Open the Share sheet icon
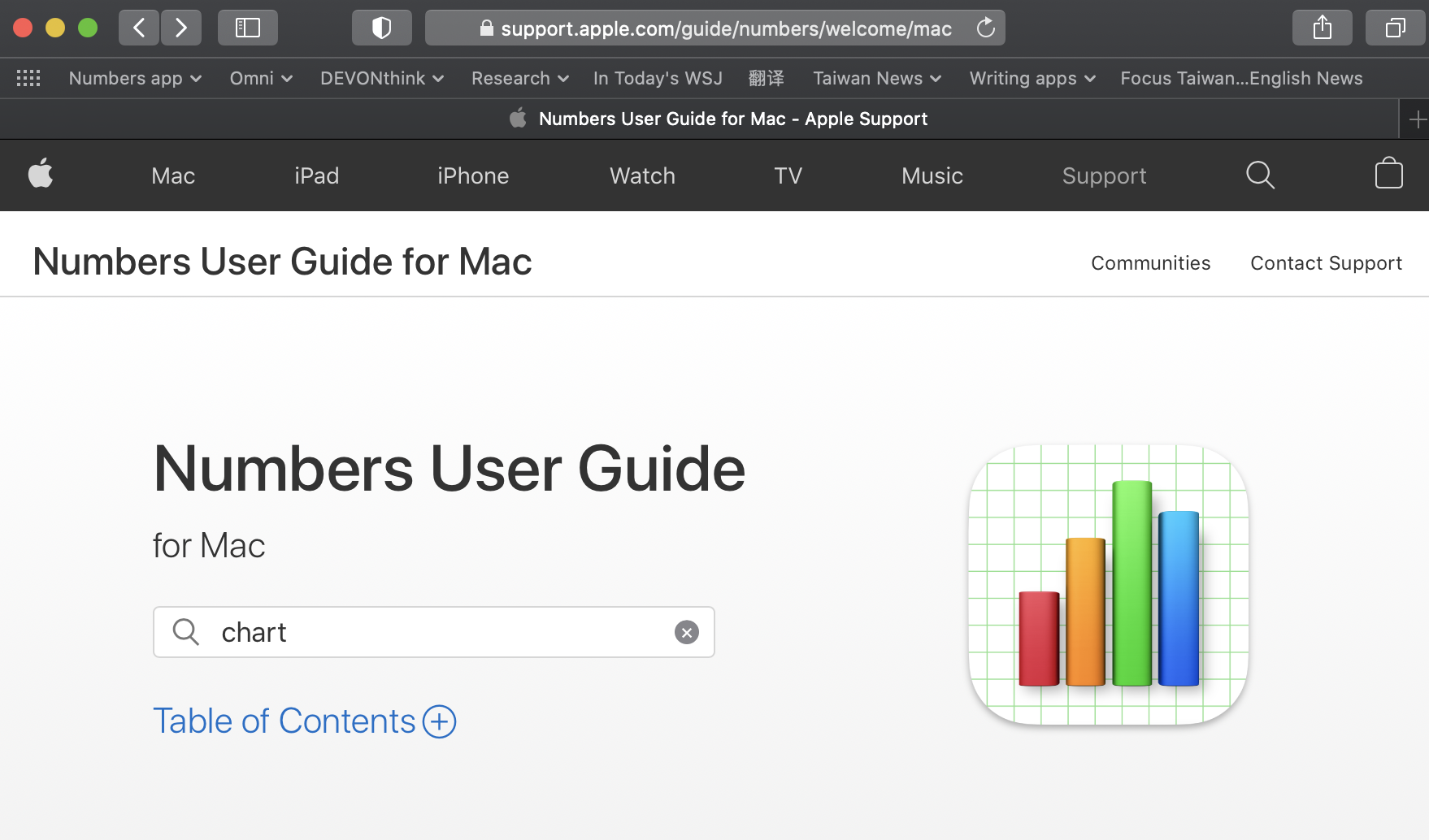1429x840 pixels. click(x=1323, y=28)
